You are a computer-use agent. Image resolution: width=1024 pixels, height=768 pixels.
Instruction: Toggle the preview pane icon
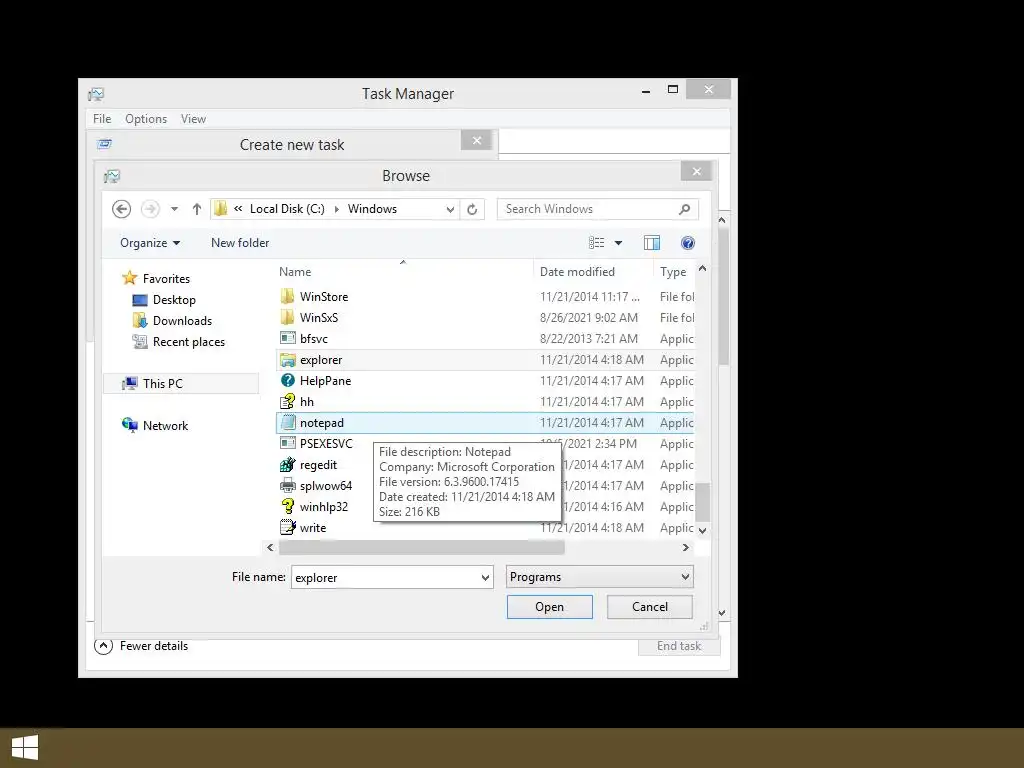(x=652, y=243)
